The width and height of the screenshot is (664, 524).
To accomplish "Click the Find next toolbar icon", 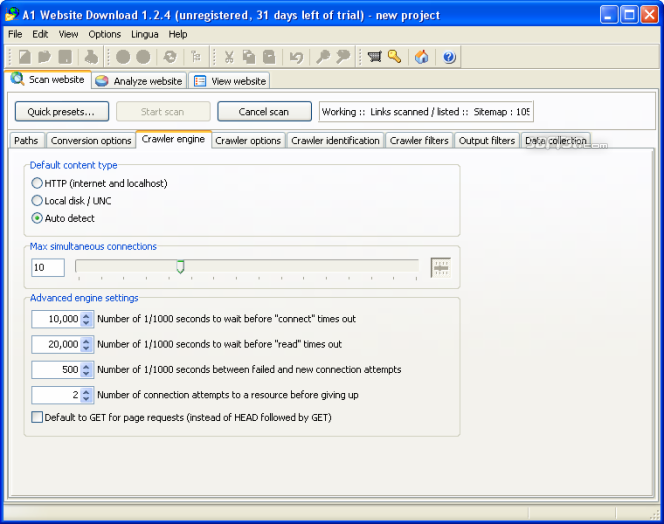I will [343, 57].
